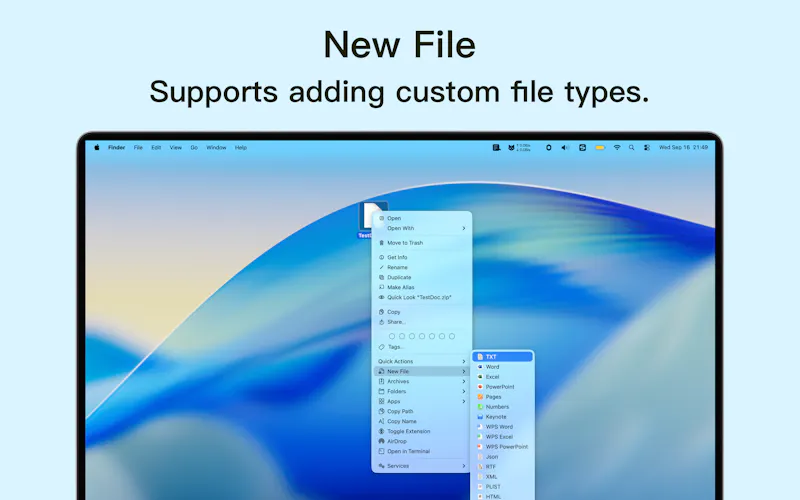Open Spotlight search magnifier
Screen dimensions: 800x500
(632, 147)
